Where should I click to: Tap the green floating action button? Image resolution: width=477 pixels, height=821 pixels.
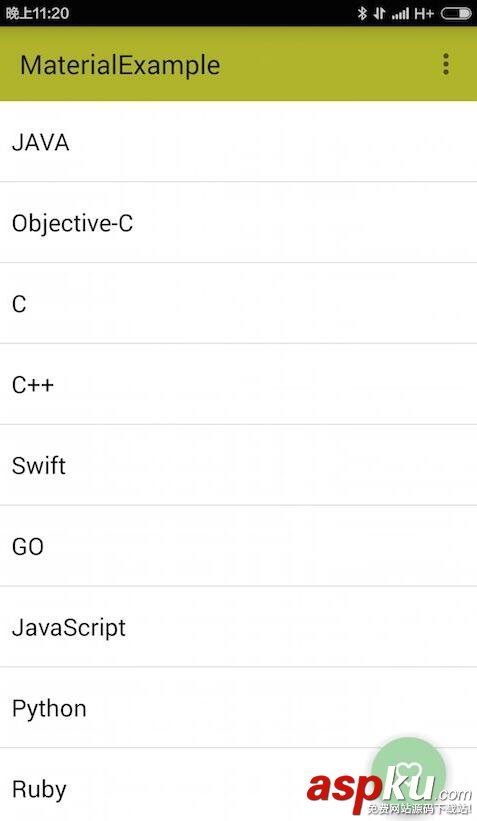408,775
